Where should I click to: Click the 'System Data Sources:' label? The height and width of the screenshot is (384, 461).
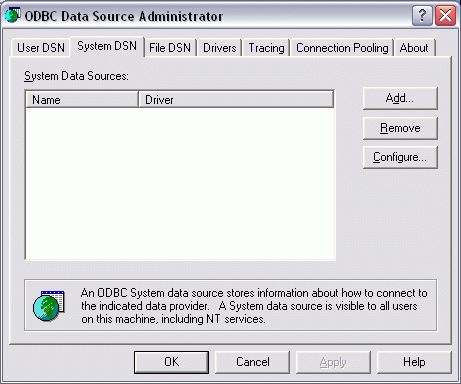pyautogui.click(x=76, y=76)
